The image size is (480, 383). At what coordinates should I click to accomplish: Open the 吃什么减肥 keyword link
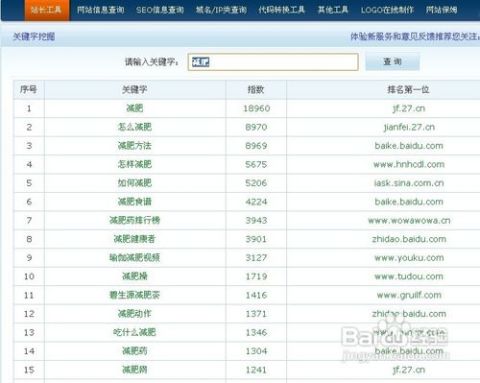(x=135, y=332)
